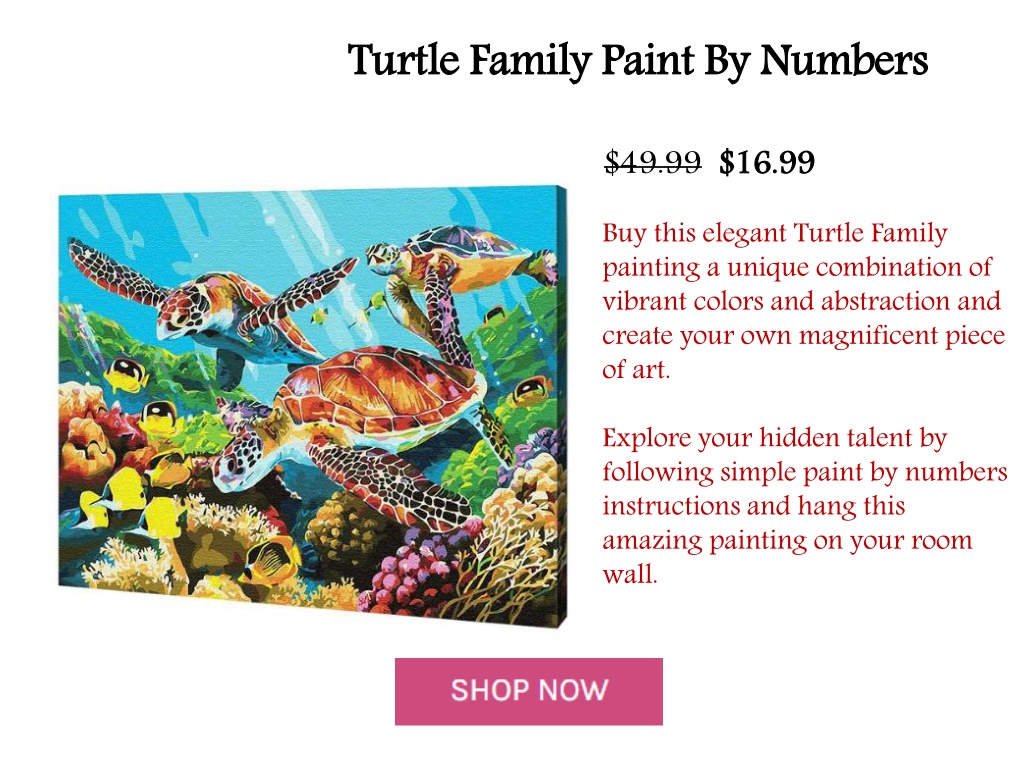This screenshot has width=1024, height=768.
Task: Click the tiny yellow fish between upper turtles
Action: (319, 316)
